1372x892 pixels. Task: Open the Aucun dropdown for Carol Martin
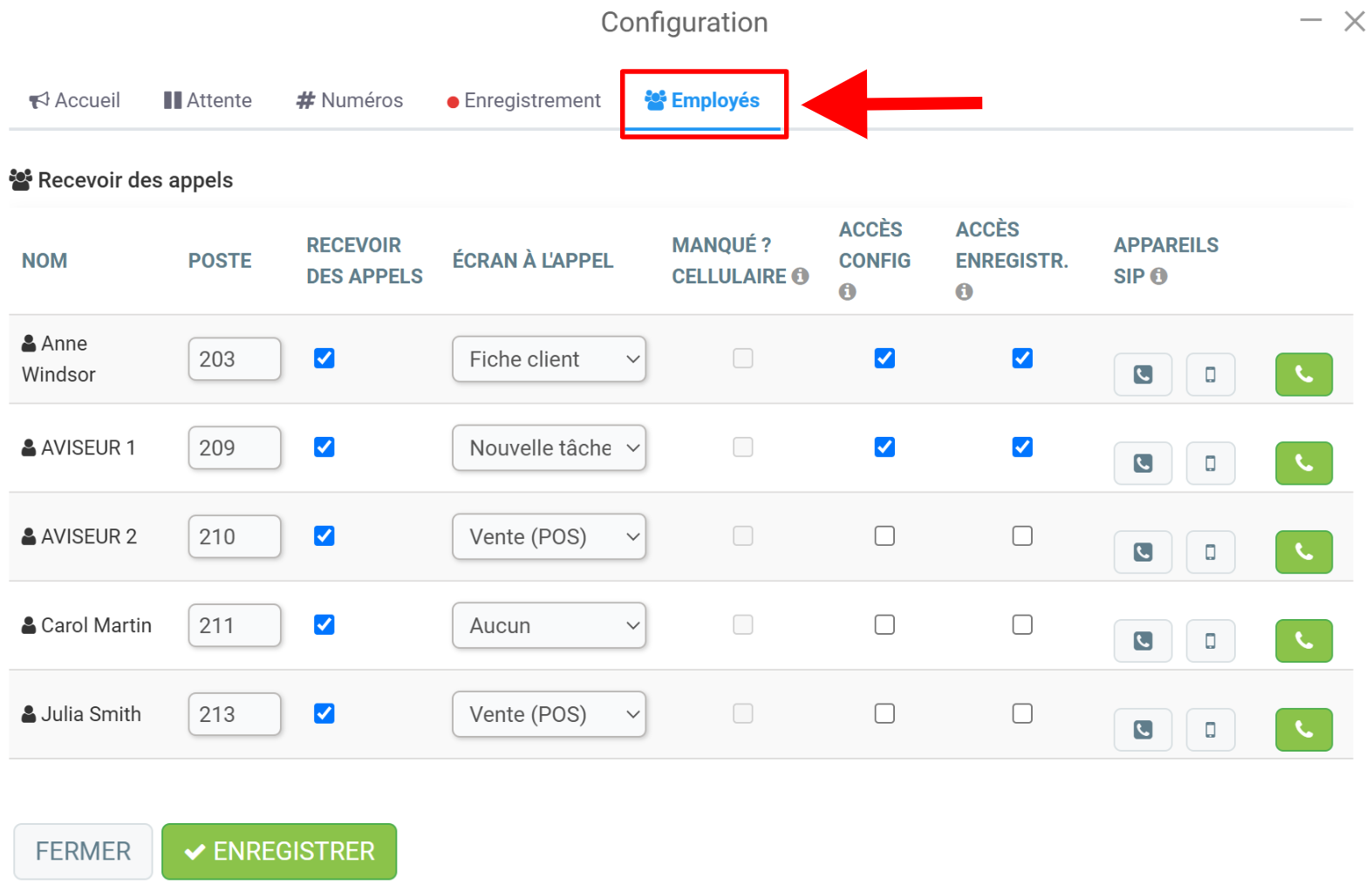tap(549, 626)
